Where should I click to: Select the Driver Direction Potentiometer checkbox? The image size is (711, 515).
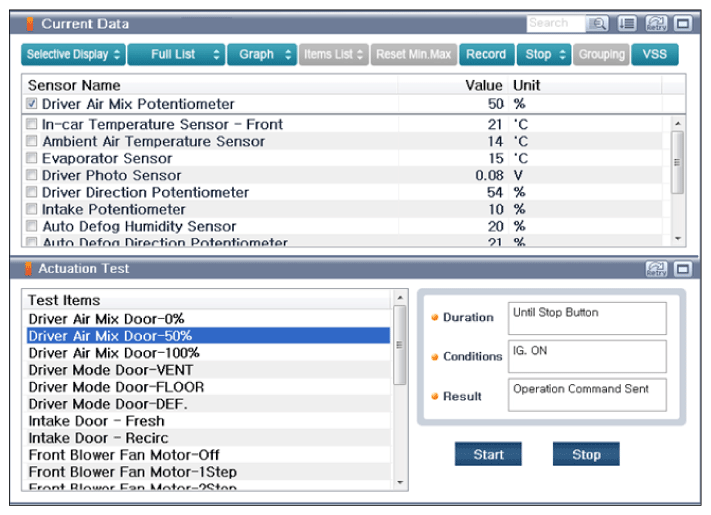[31, 192]
